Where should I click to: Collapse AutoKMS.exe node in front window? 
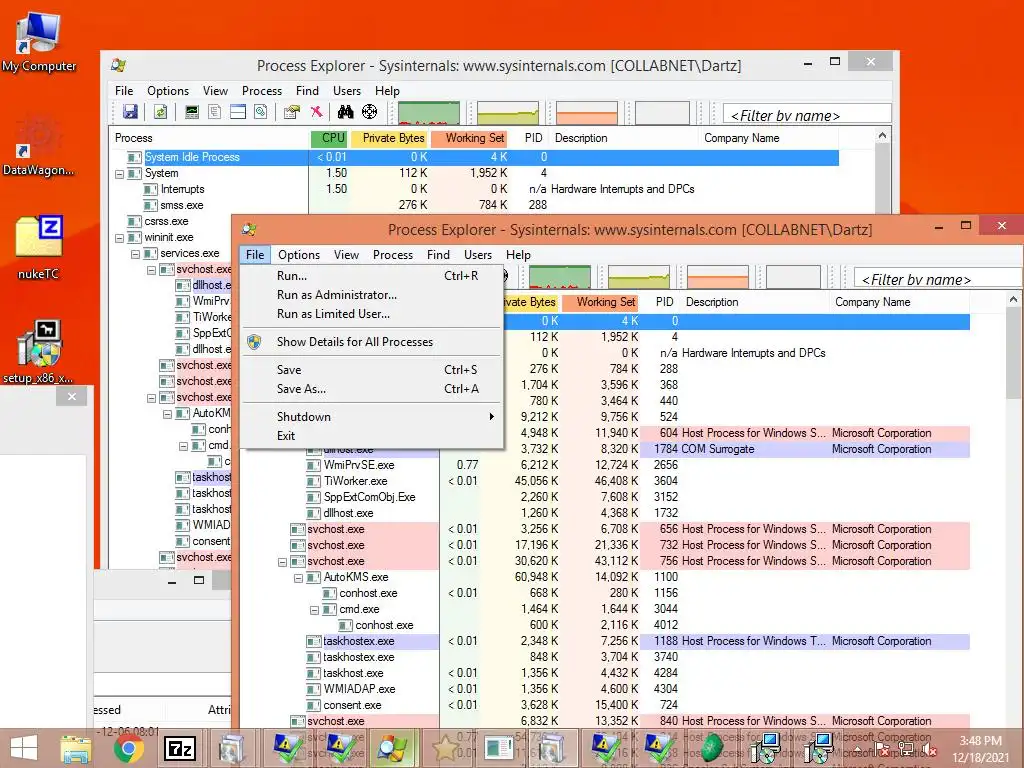[298, 577]
